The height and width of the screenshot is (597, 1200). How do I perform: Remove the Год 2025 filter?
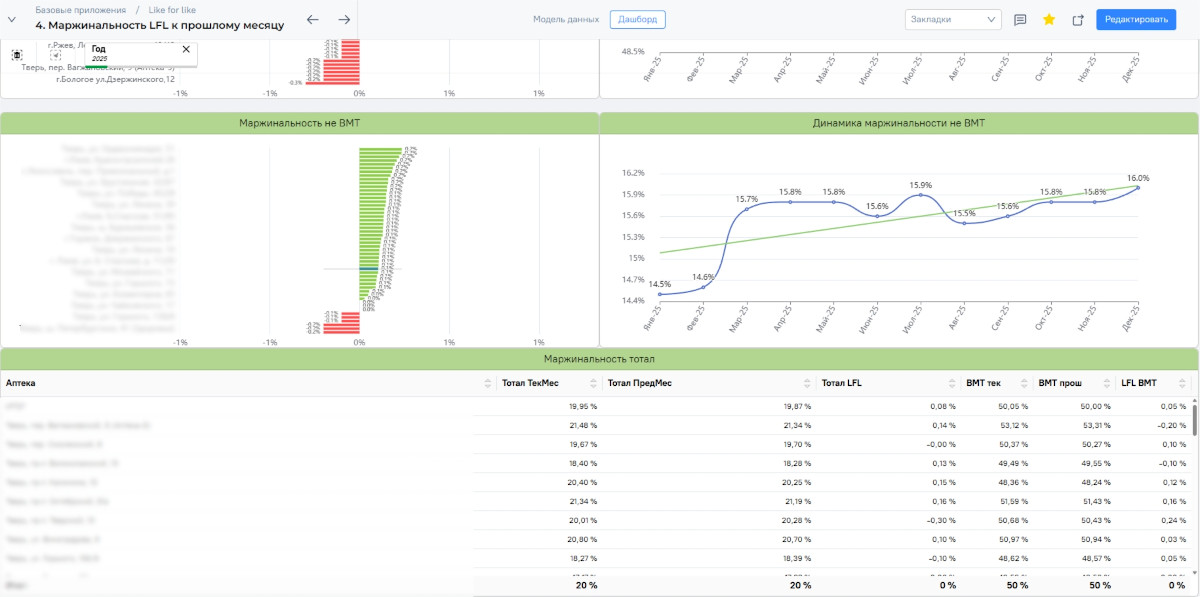pyautogui.click(x=186, y=49)
